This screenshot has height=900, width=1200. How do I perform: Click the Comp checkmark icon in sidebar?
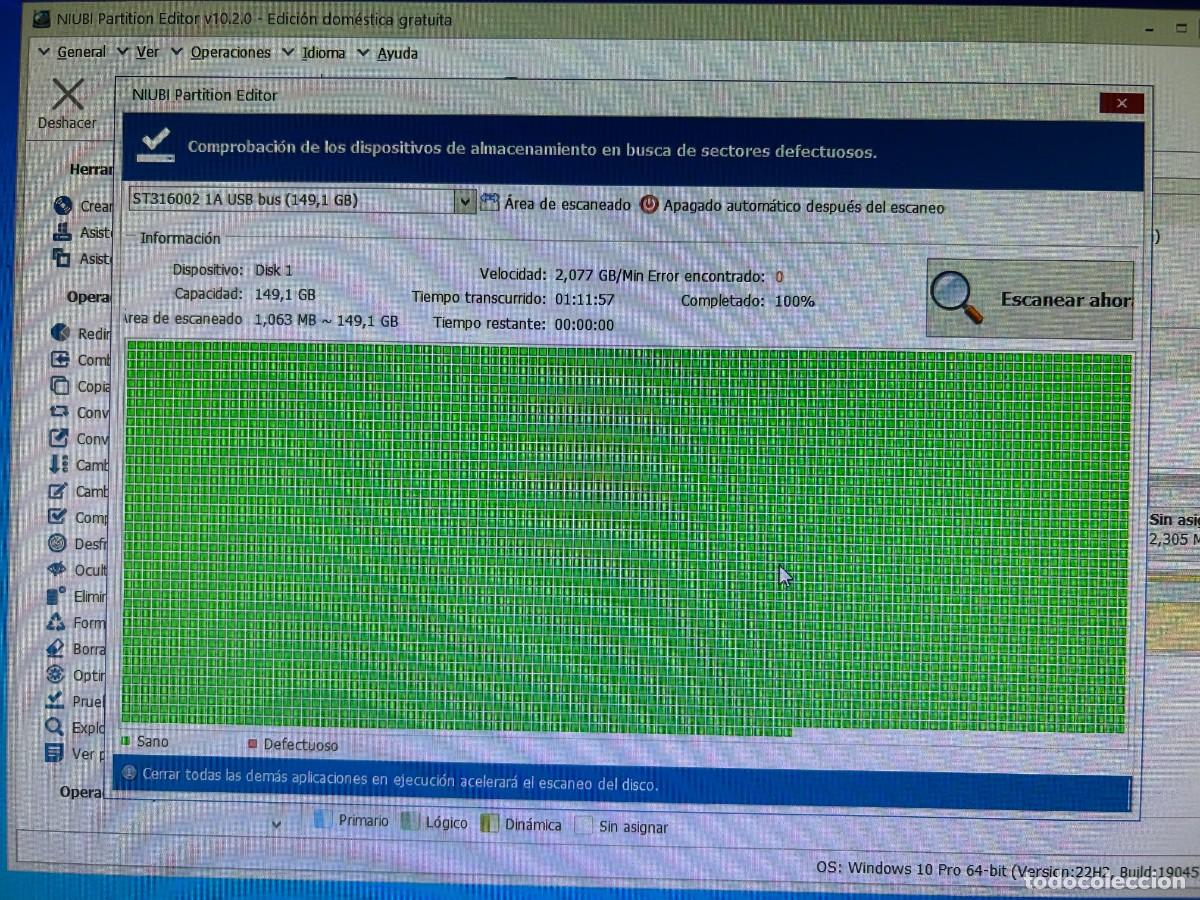click(x=58, y=517)
